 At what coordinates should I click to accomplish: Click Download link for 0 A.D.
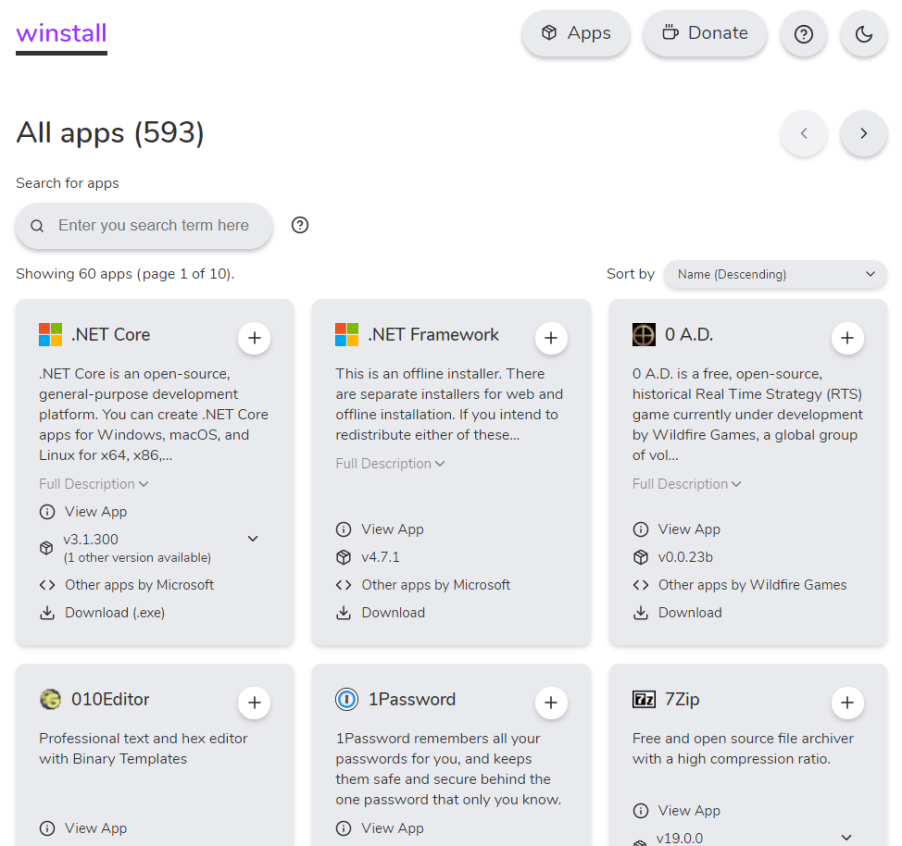[x=677, y=613]
